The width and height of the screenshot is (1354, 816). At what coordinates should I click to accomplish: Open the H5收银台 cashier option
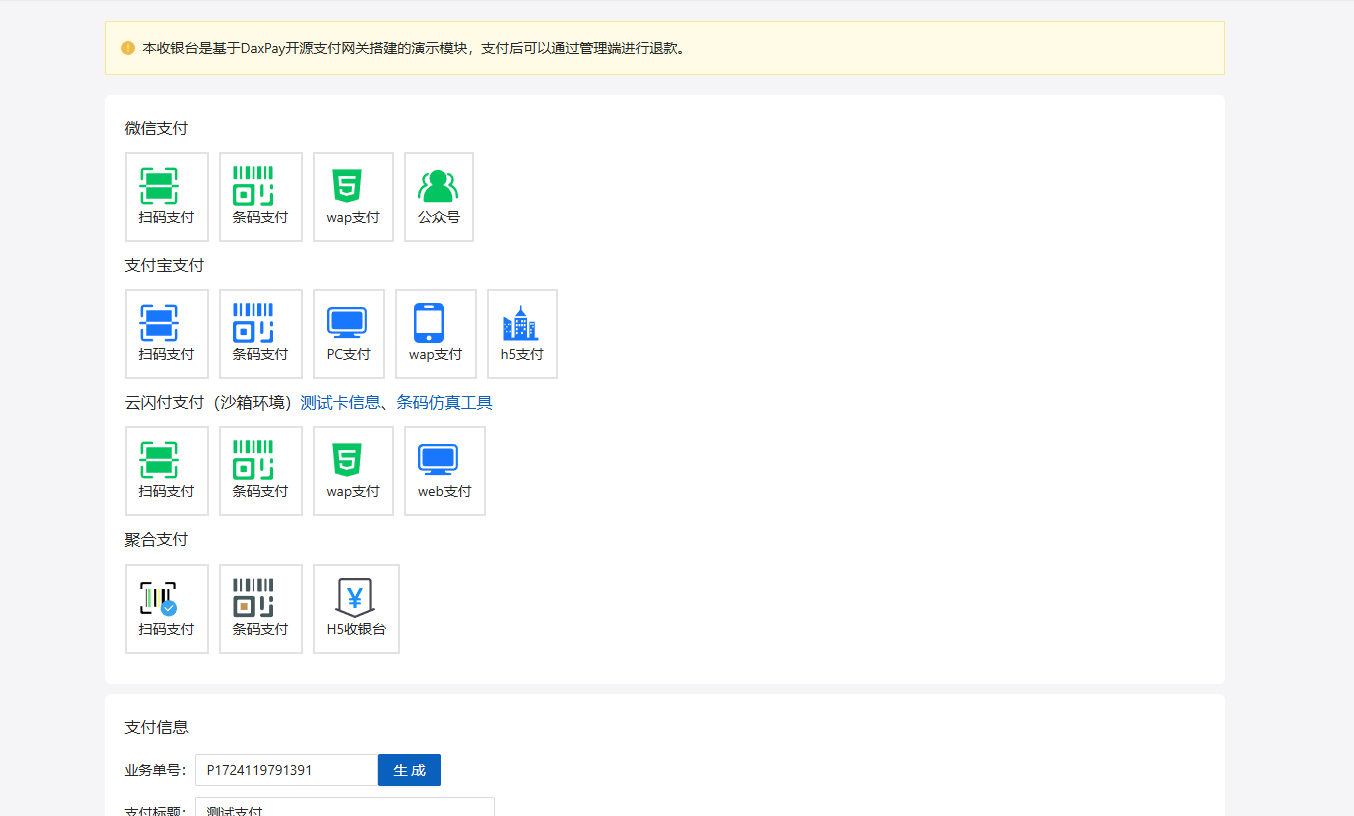(356, 609)
